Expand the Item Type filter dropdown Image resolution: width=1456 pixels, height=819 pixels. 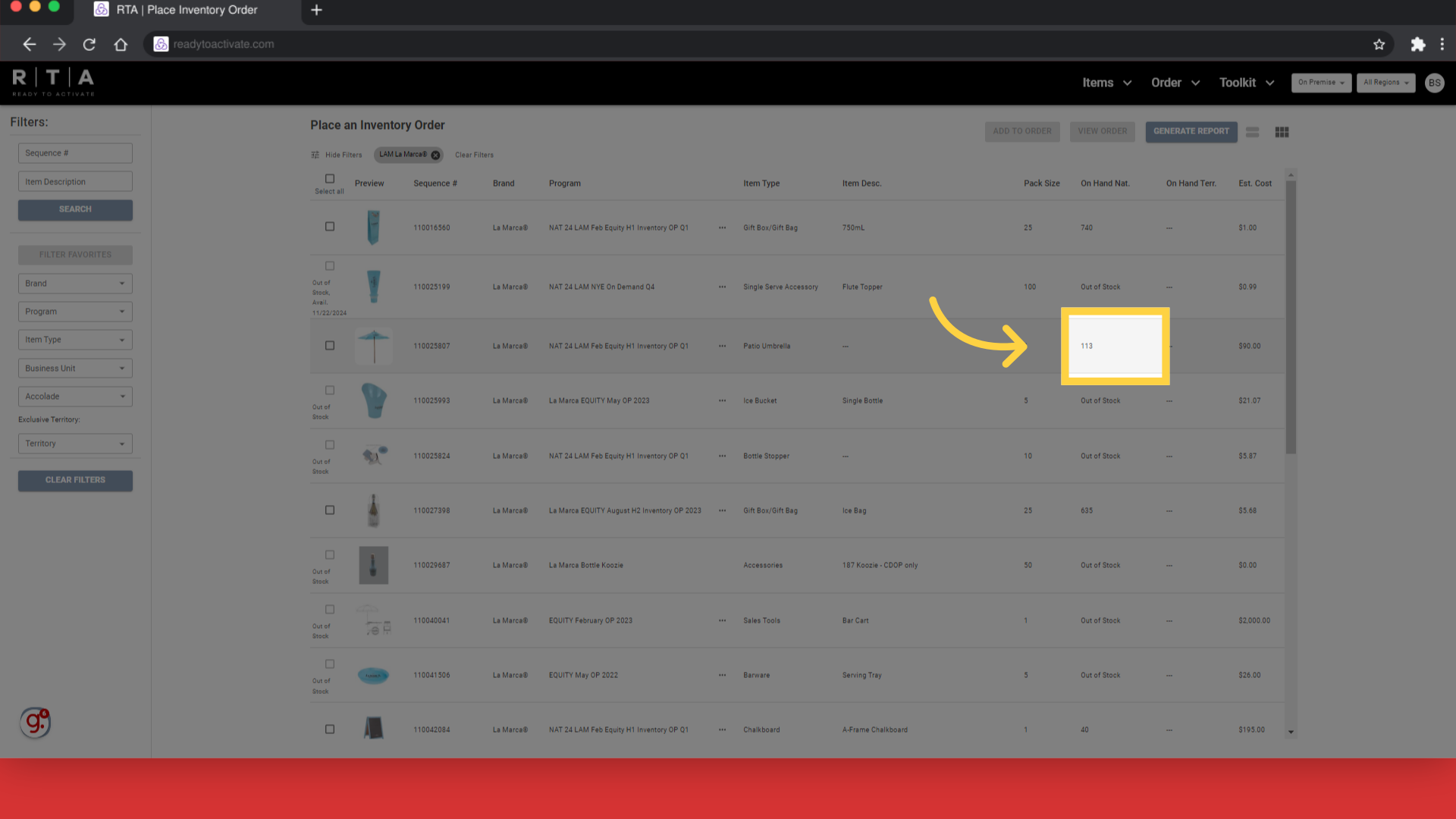pos(75,340)
